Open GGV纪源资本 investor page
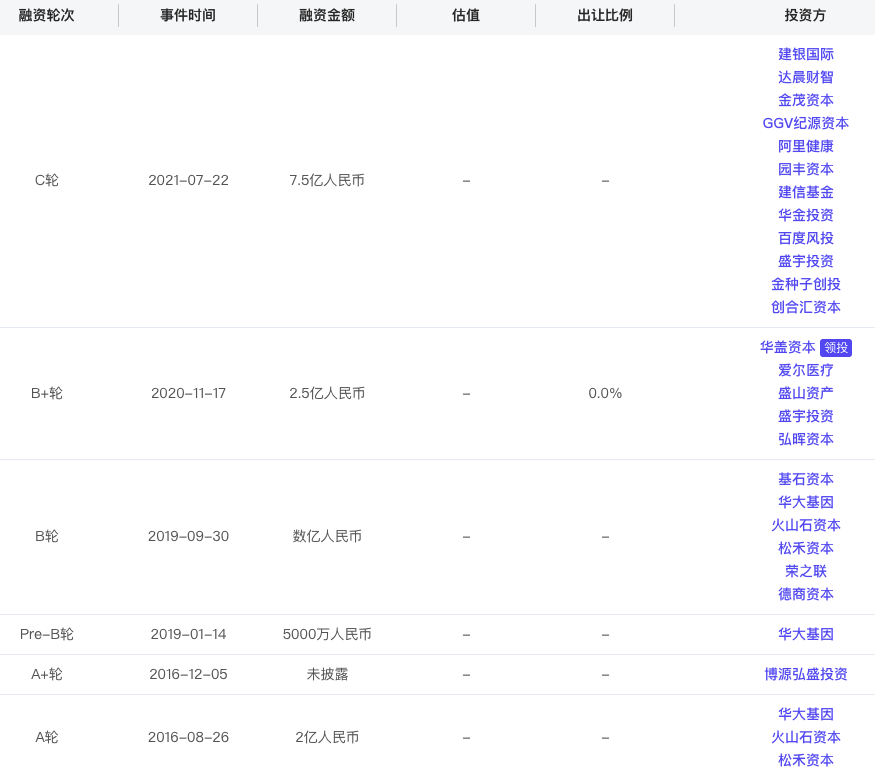 point(805,123)
